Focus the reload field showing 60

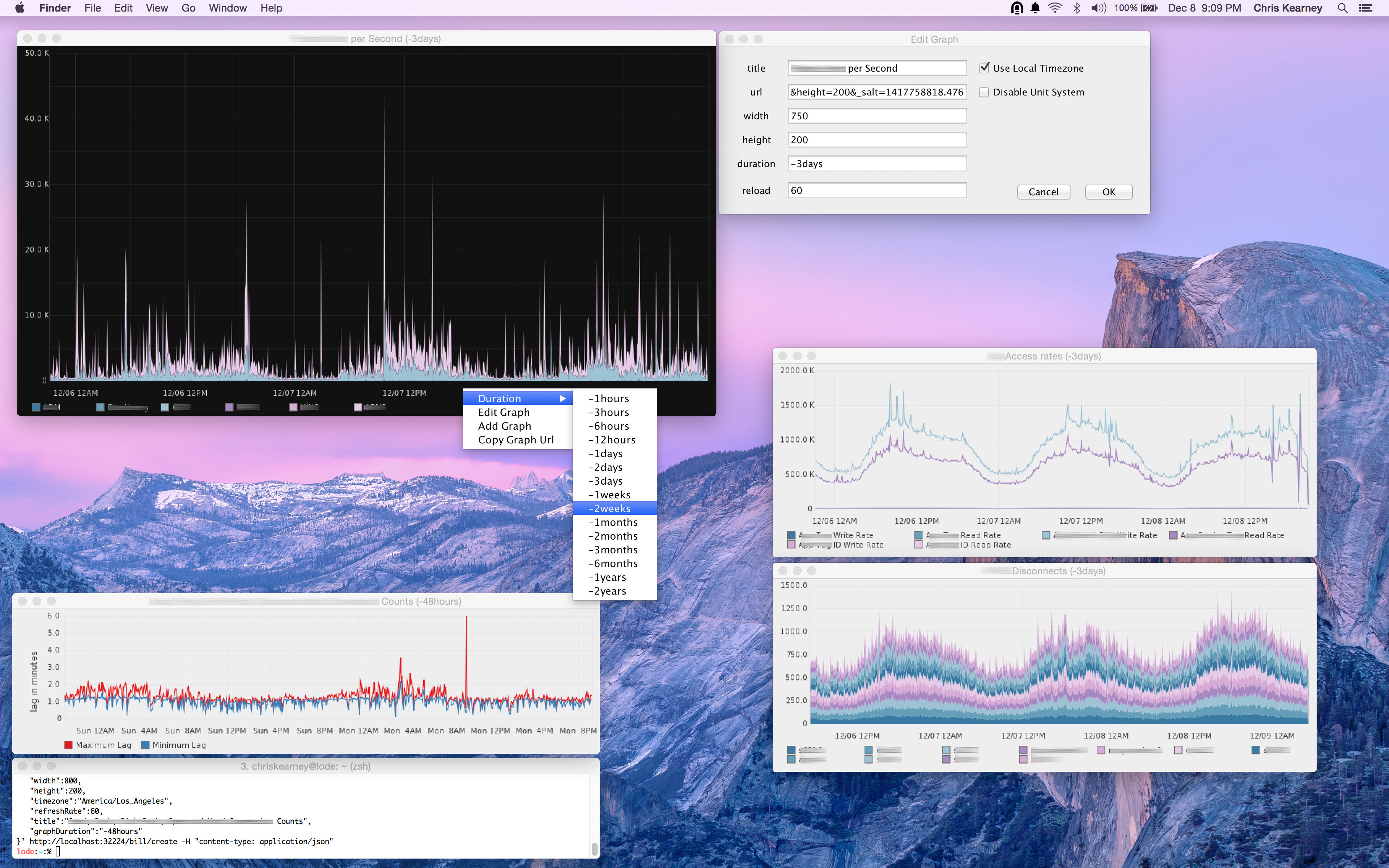coord(877,191)
